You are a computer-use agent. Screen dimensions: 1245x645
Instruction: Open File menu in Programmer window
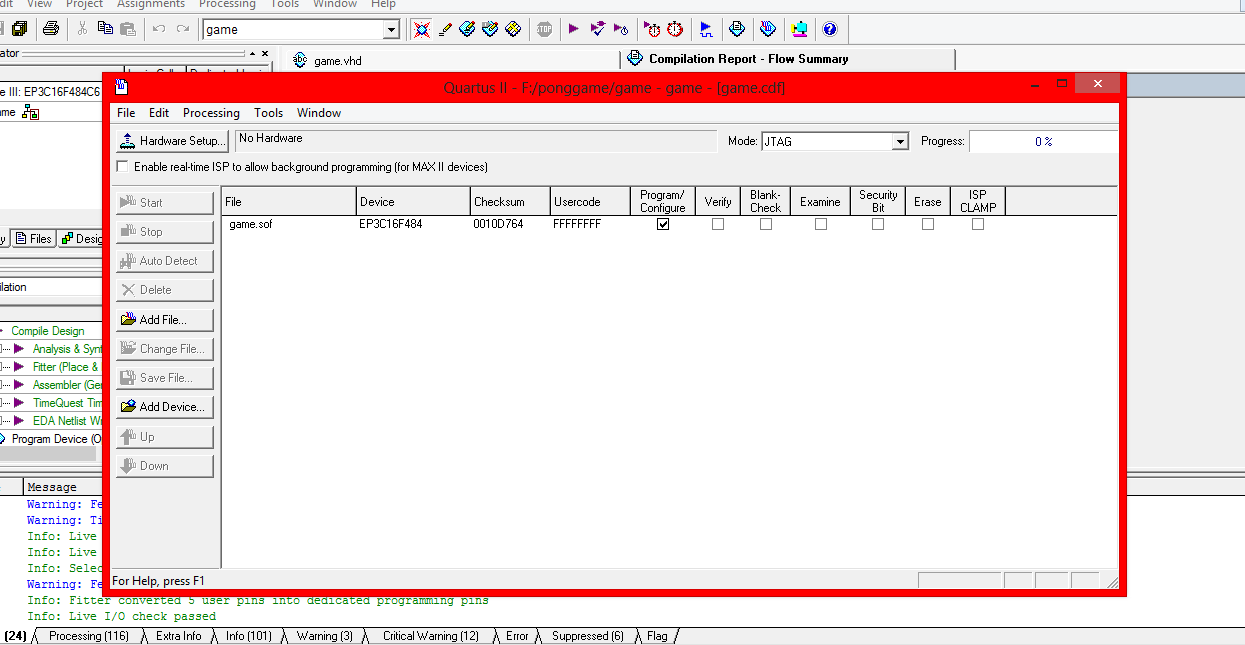[126, 113]
